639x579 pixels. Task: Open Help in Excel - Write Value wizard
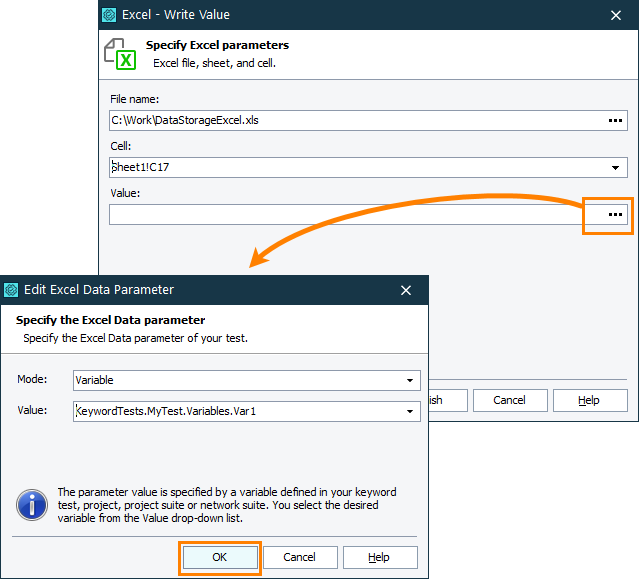point(590,401)
